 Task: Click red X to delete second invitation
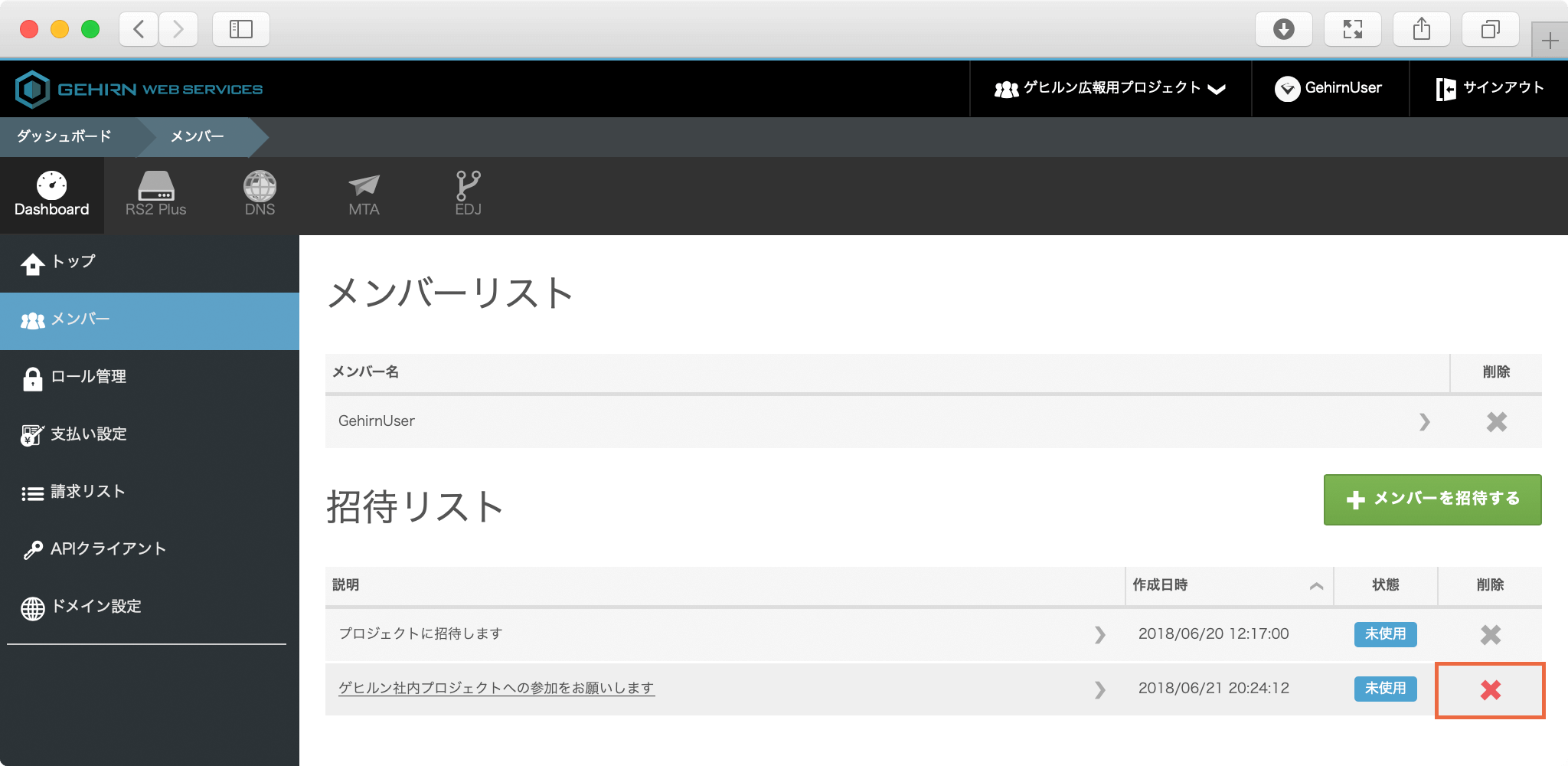(x=1490, y=690)
